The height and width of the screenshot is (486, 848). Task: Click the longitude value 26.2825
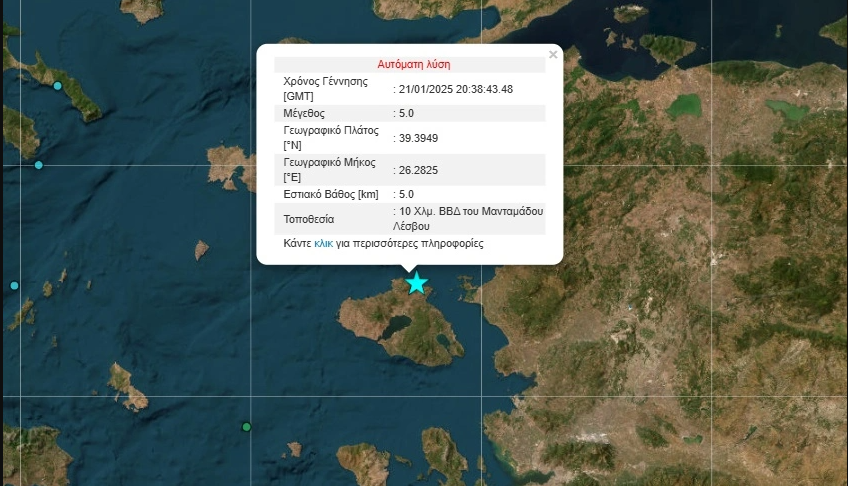(420, 168)
